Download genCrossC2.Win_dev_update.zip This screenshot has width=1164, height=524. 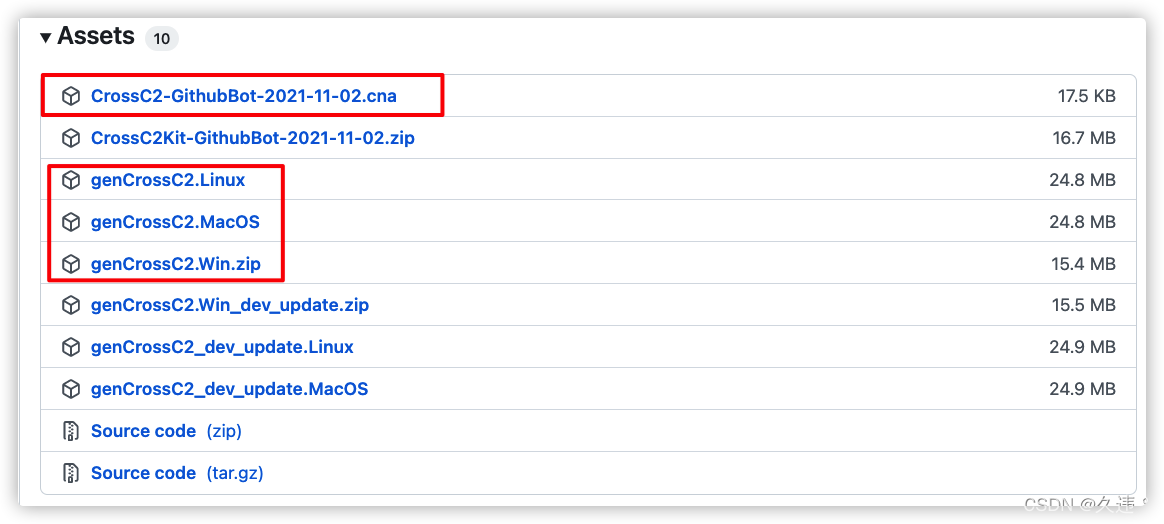point(229,305)
